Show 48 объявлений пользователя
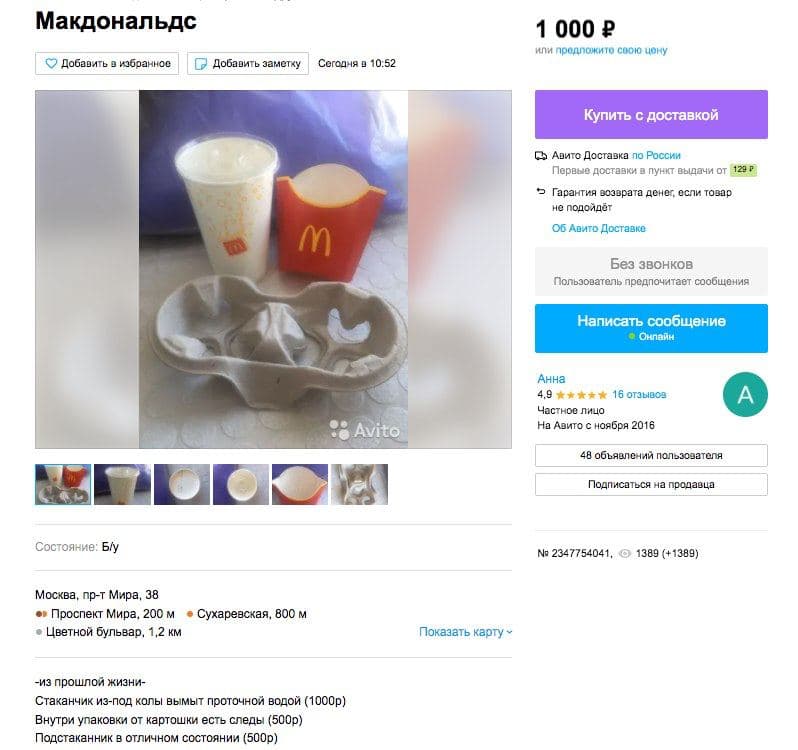 click(651, 455)
